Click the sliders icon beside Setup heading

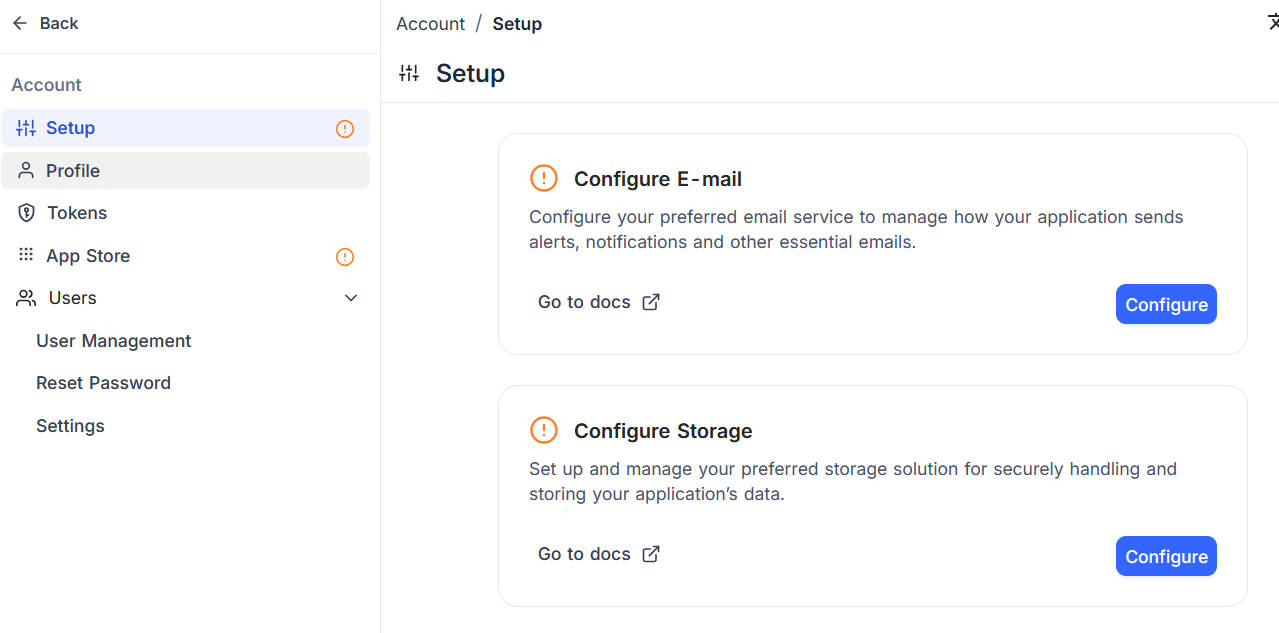pos(409,73)
